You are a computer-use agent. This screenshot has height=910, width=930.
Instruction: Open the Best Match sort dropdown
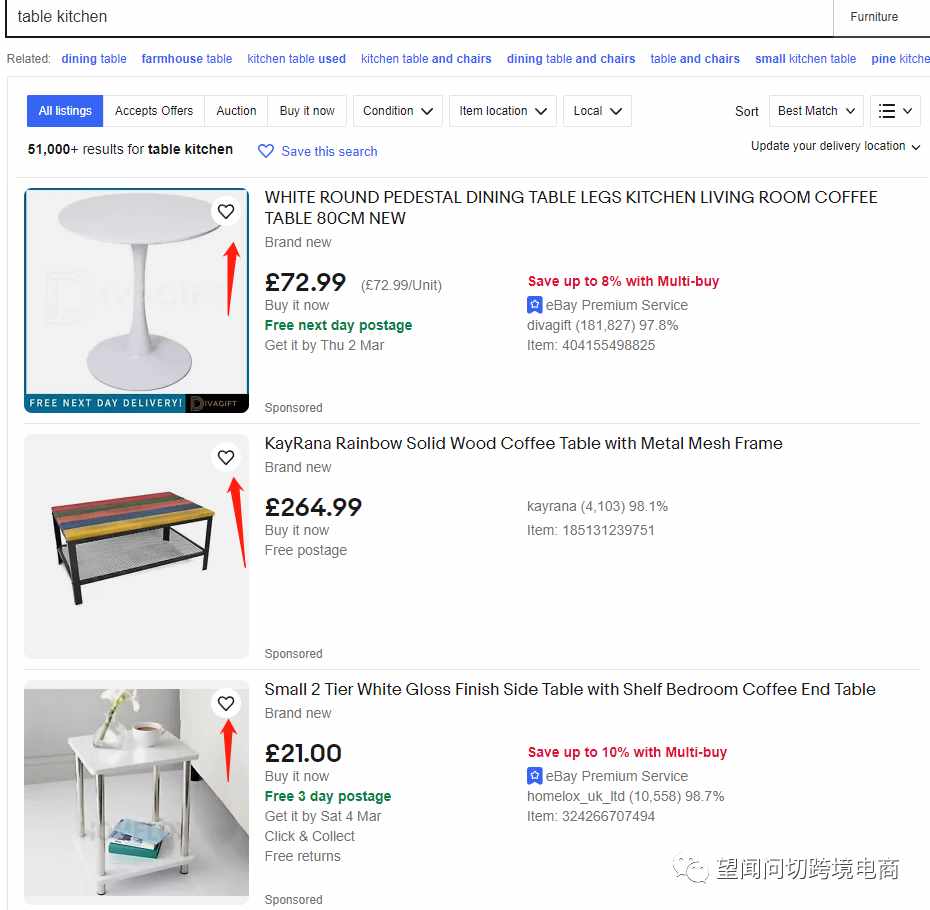[x=816, y=111]
